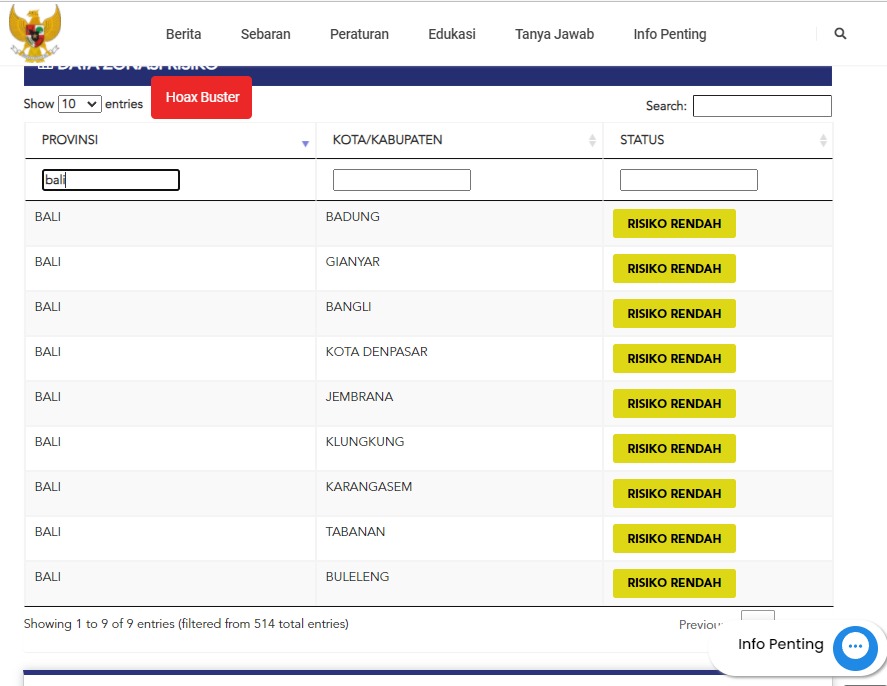Open the search magnifier icon
This screenshot has width=887, height=686.
[840, 34]
